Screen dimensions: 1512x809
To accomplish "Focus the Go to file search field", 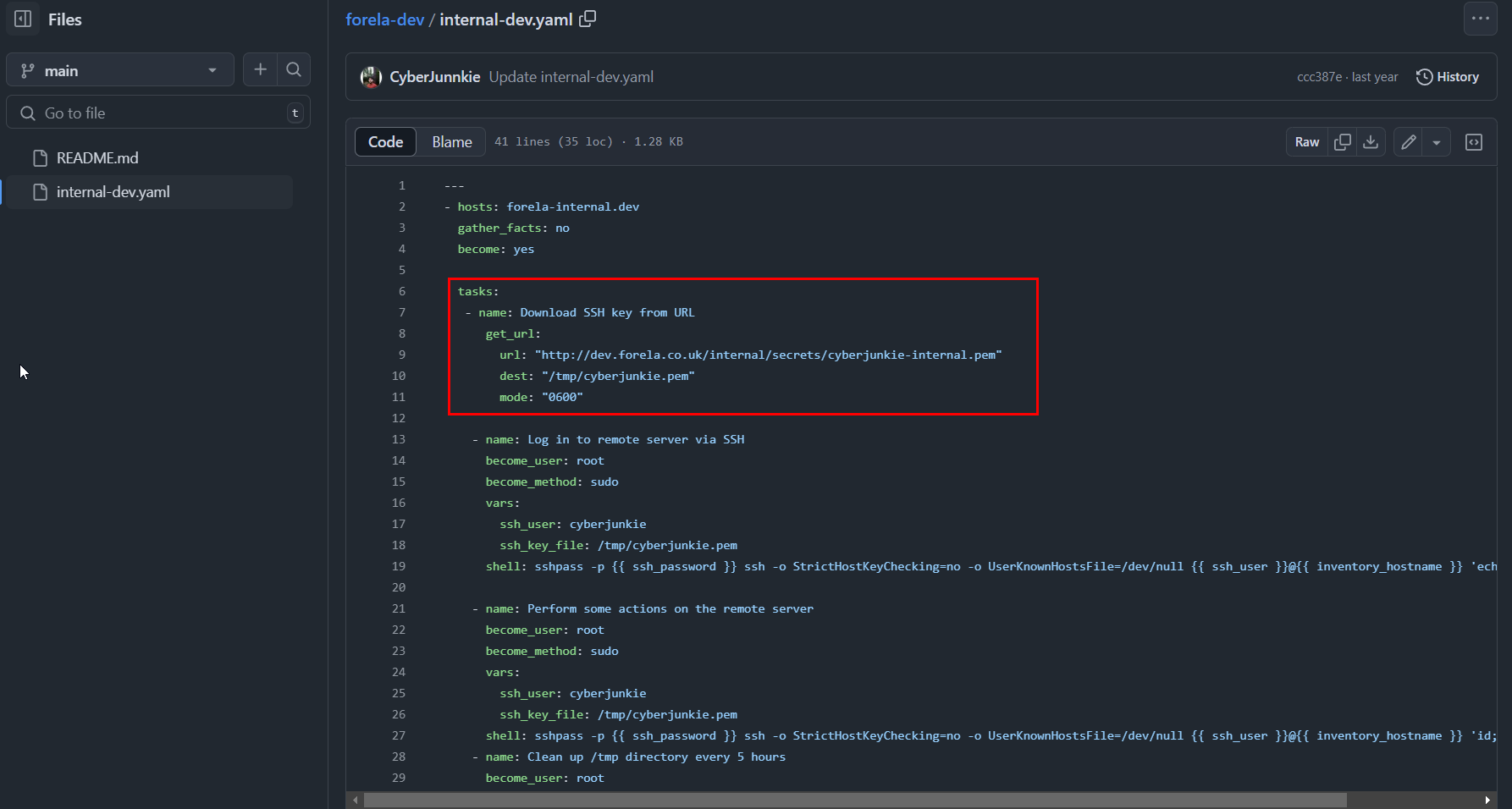I will tap(158, 113).
